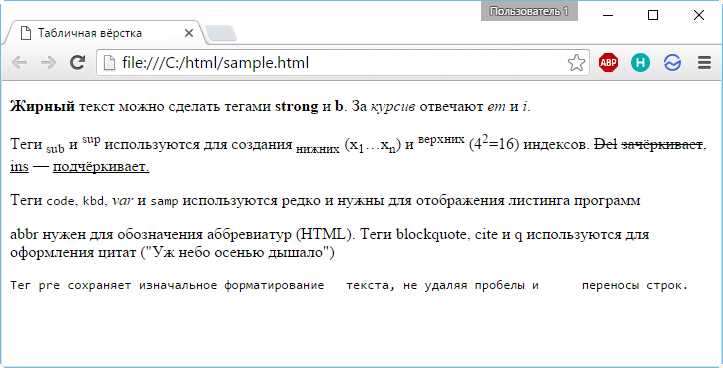Bookmark this page with the star icon
Screen dimensions: 723x368
click(576, 63)
